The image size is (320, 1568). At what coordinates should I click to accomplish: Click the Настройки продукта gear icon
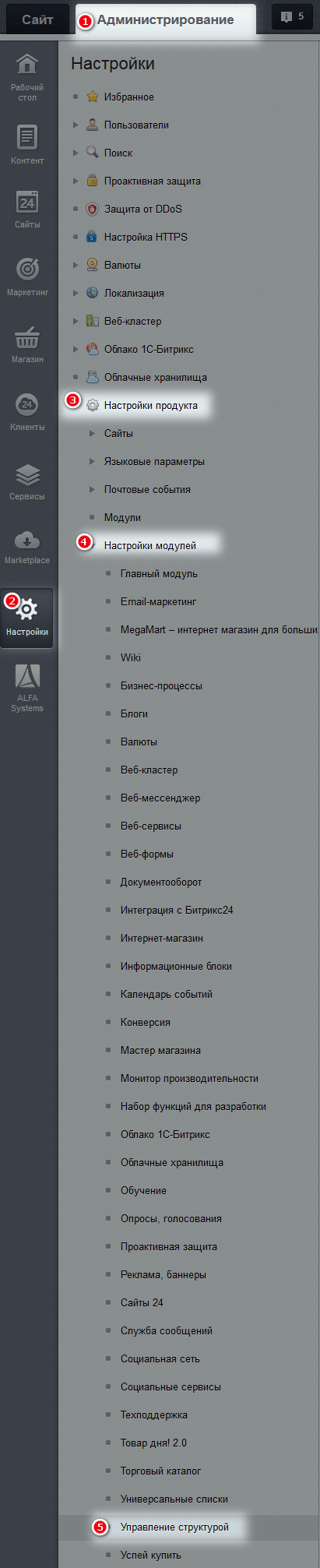tap(93, 405)
